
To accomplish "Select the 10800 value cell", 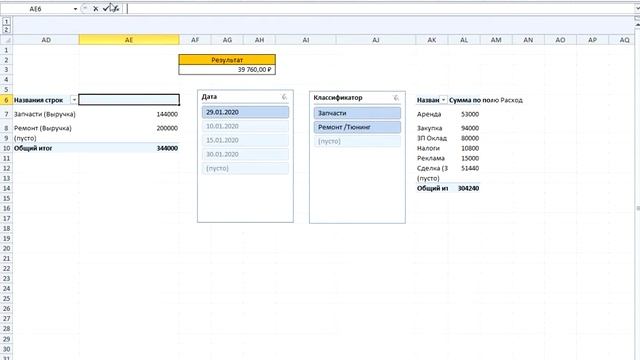I will tap(464, 148).
